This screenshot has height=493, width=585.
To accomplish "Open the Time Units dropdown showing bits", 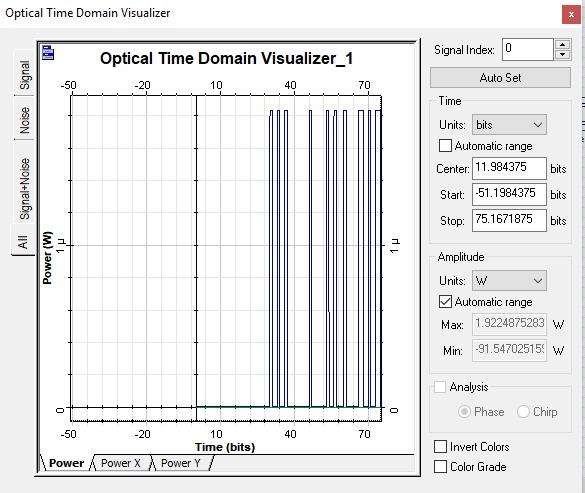I will coord(509,125).
